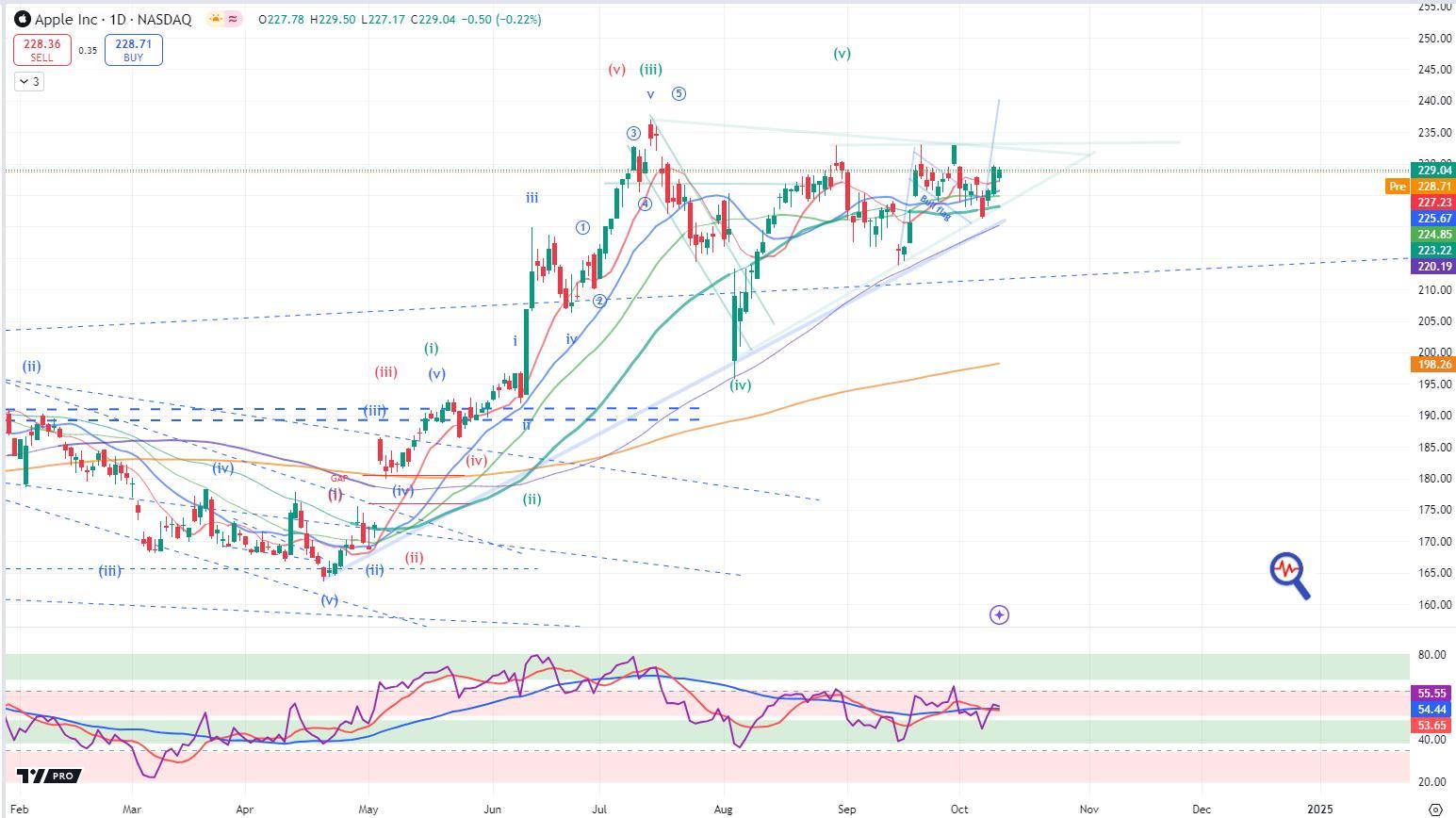Screen dimensions: 1456x818
Task: Select the red GAP annotation text
Action: [x=339, y=479]
